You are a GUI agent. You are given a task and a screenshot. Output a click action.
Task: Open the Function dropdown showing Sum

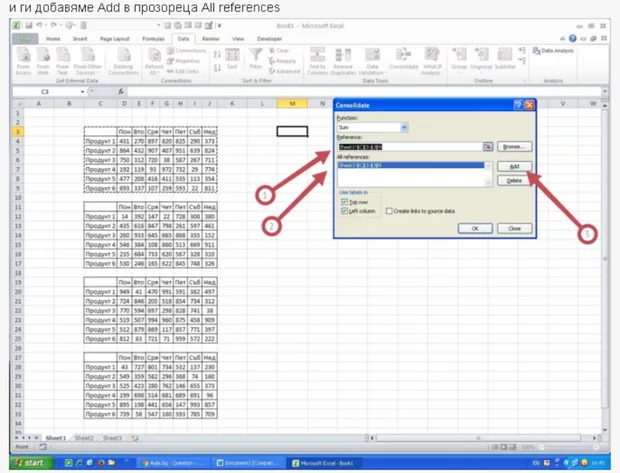(x=404, y=128)
